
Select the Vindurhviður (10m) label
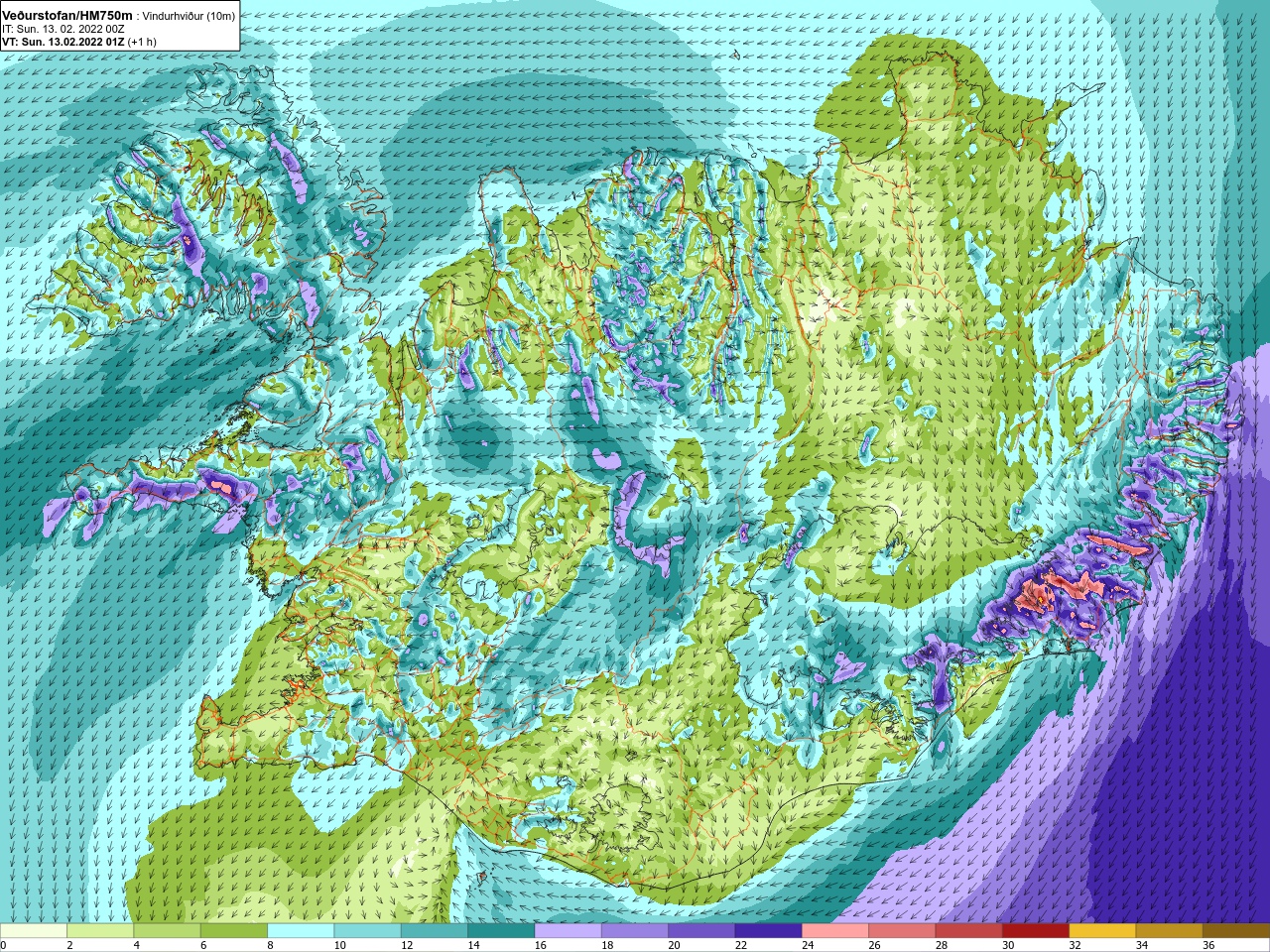click(x=190, y=16)
